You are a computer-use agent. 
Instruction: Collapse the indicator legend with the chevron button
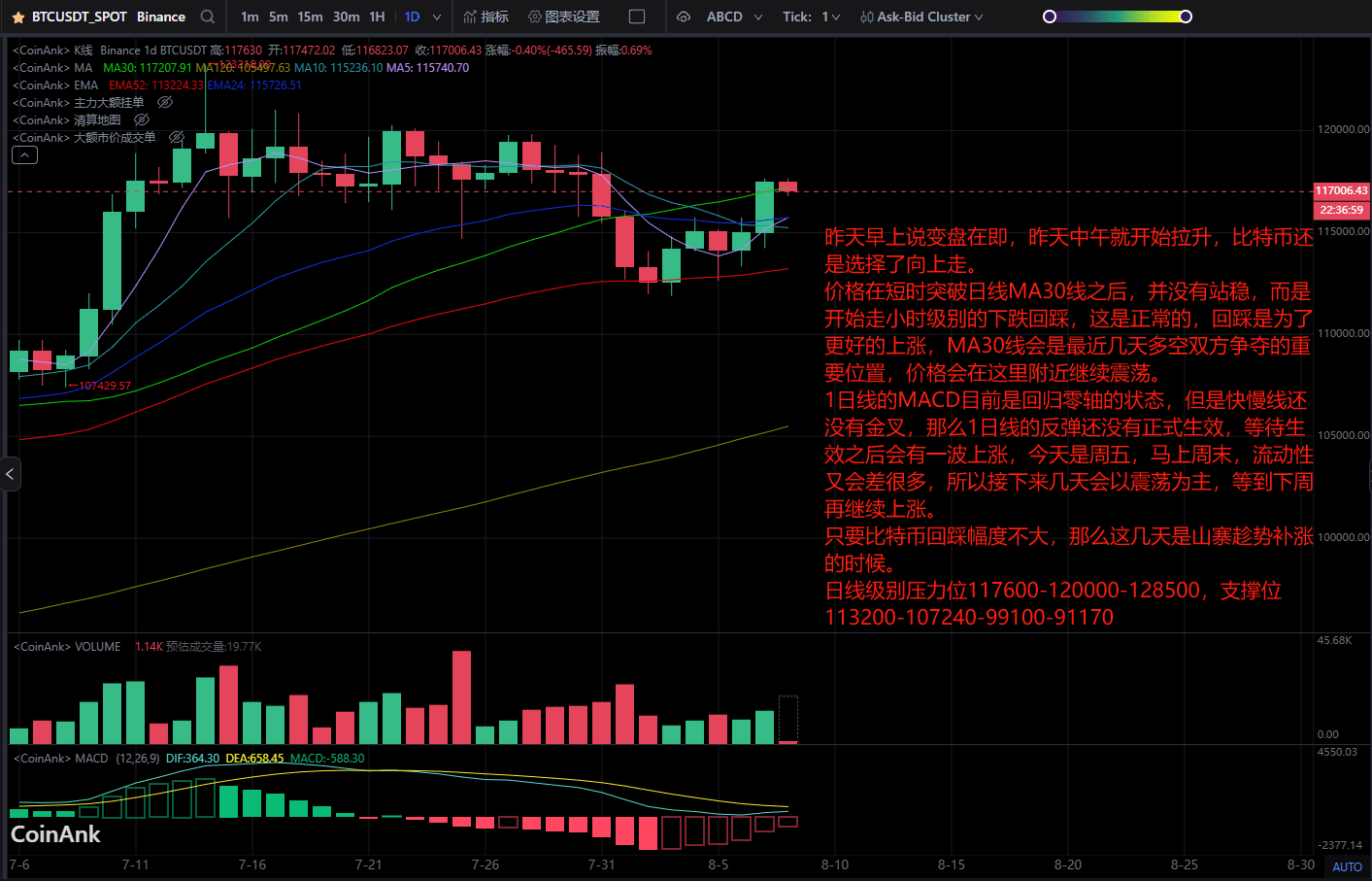pos(24,155)
